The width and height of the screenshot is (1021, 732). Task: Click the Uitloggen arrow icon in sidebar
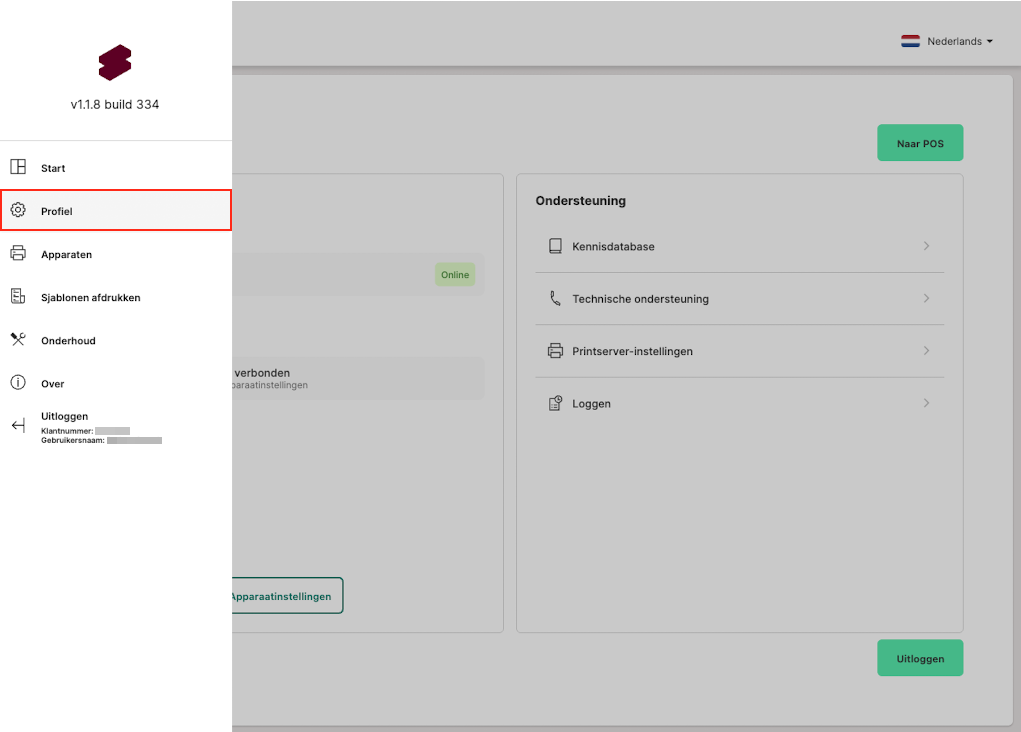(18, 426)
